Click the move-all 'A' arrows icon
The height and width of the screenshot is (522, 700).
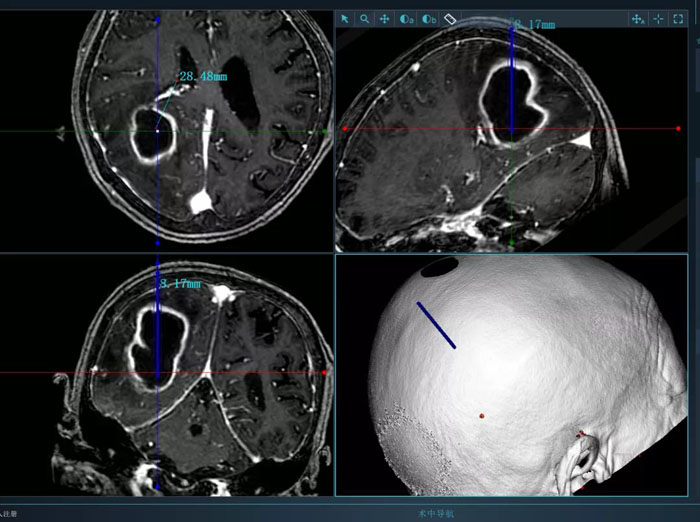[x=637, y=18]
